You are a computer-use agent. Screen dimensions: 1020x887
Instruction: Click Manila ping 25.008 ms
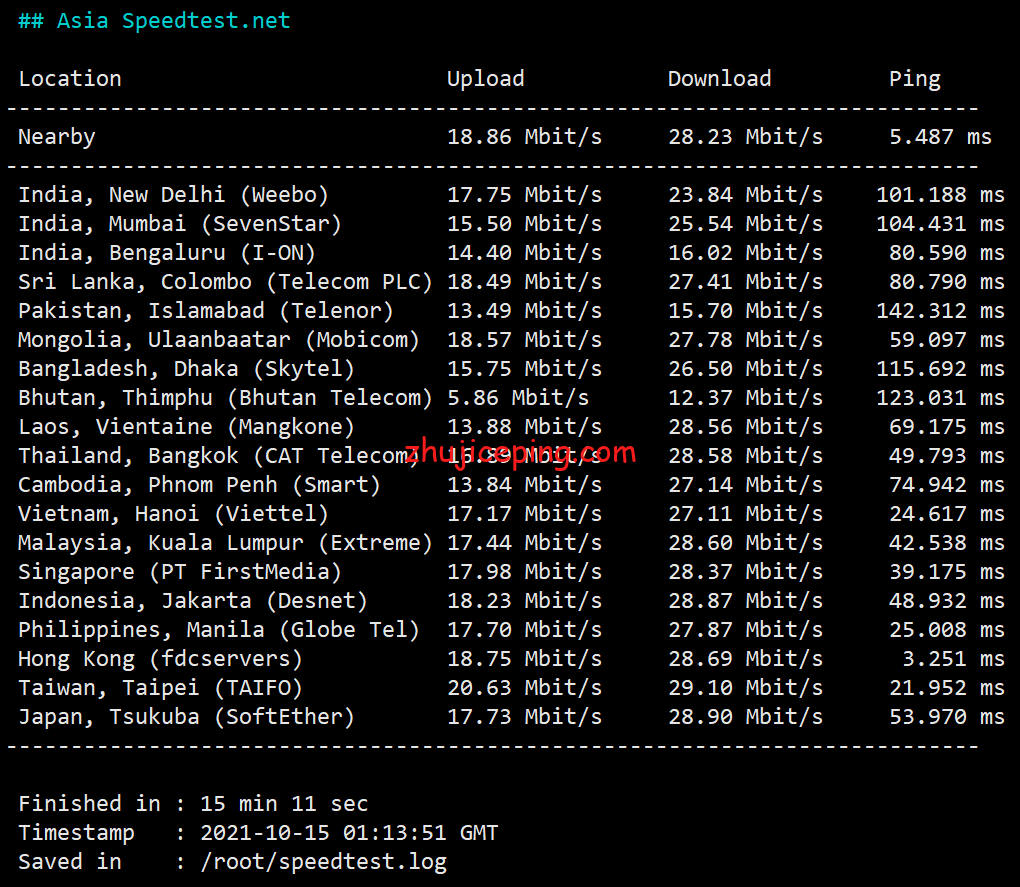click(x=947, y=629)
